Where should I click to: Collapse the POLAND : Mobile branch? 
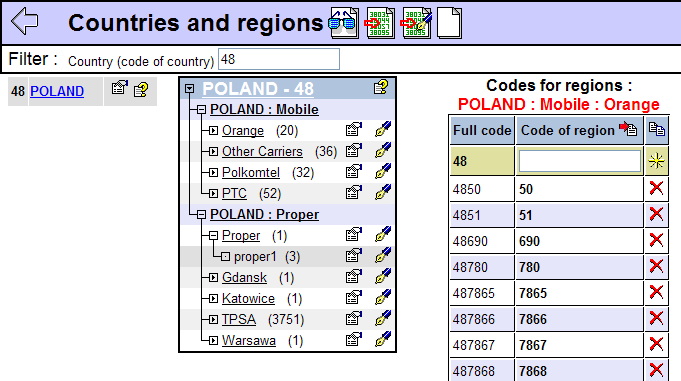[201, 110]
